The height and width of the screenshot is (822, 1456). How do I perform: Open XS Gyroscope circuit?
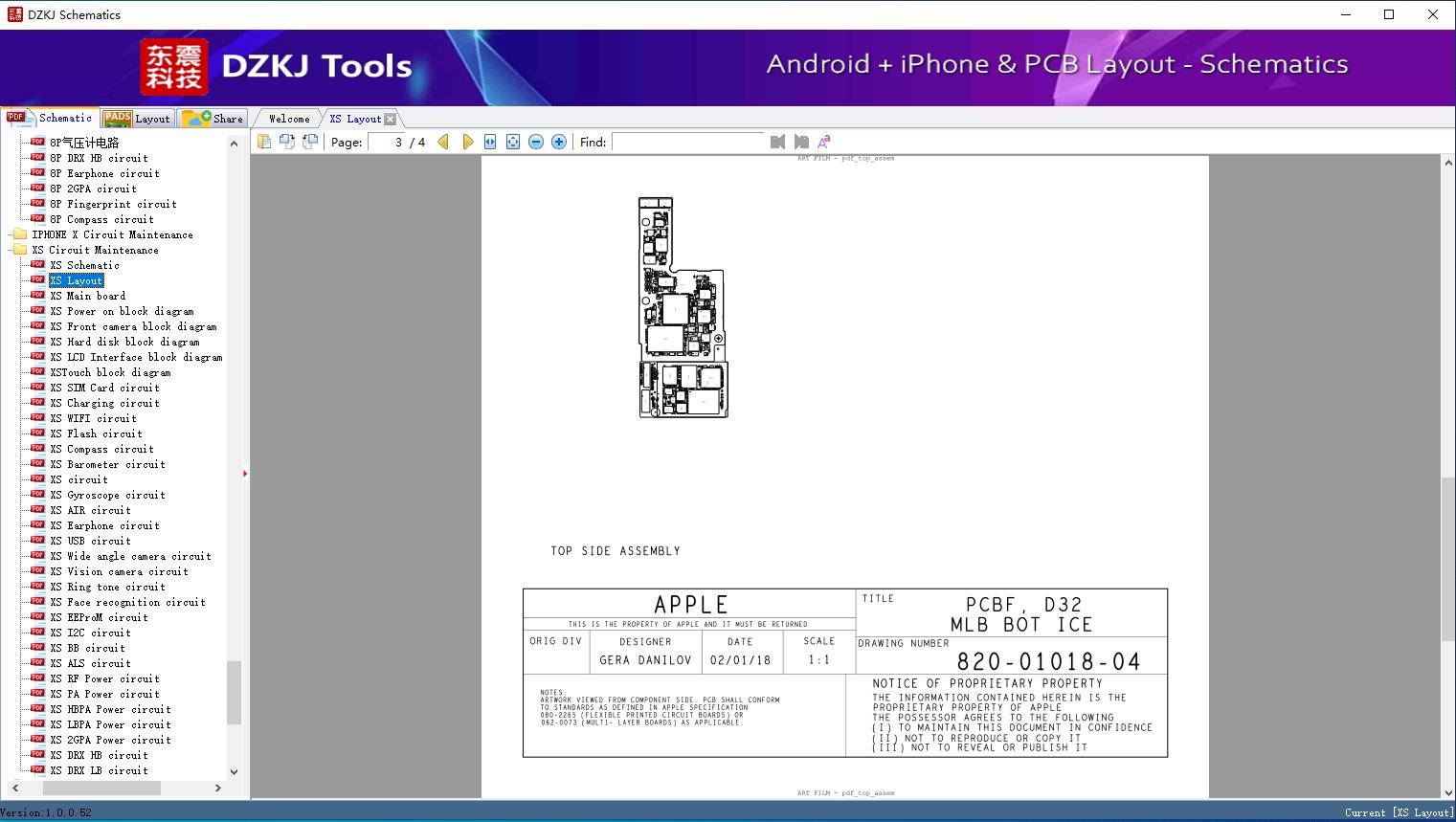[x=107, y=495]
